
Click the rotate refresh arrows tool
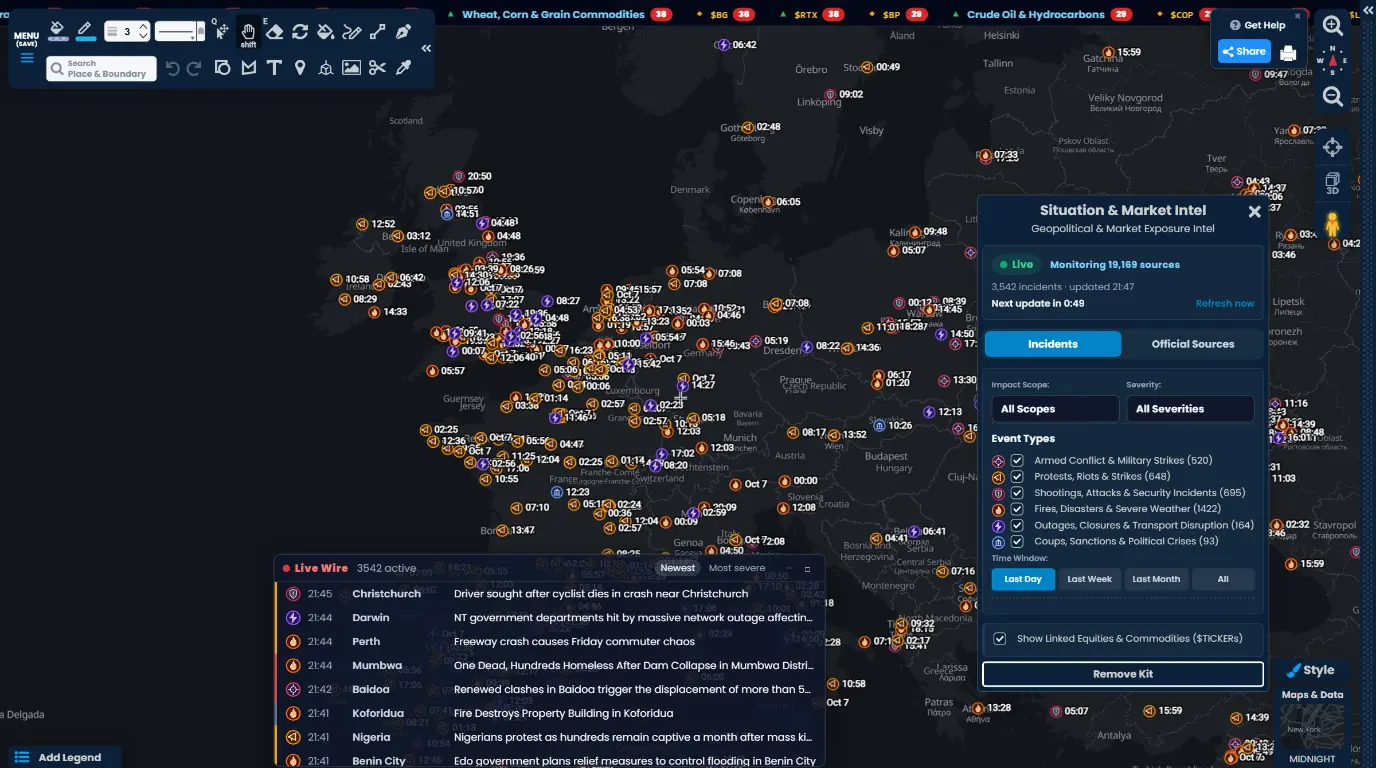click(300, 32)
